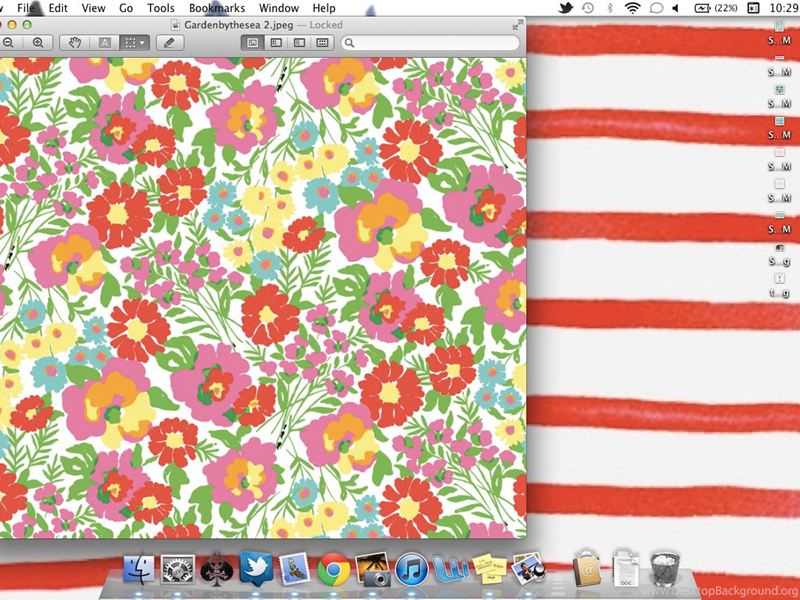
Task: Select the Move hand tool
Action: 76,43
